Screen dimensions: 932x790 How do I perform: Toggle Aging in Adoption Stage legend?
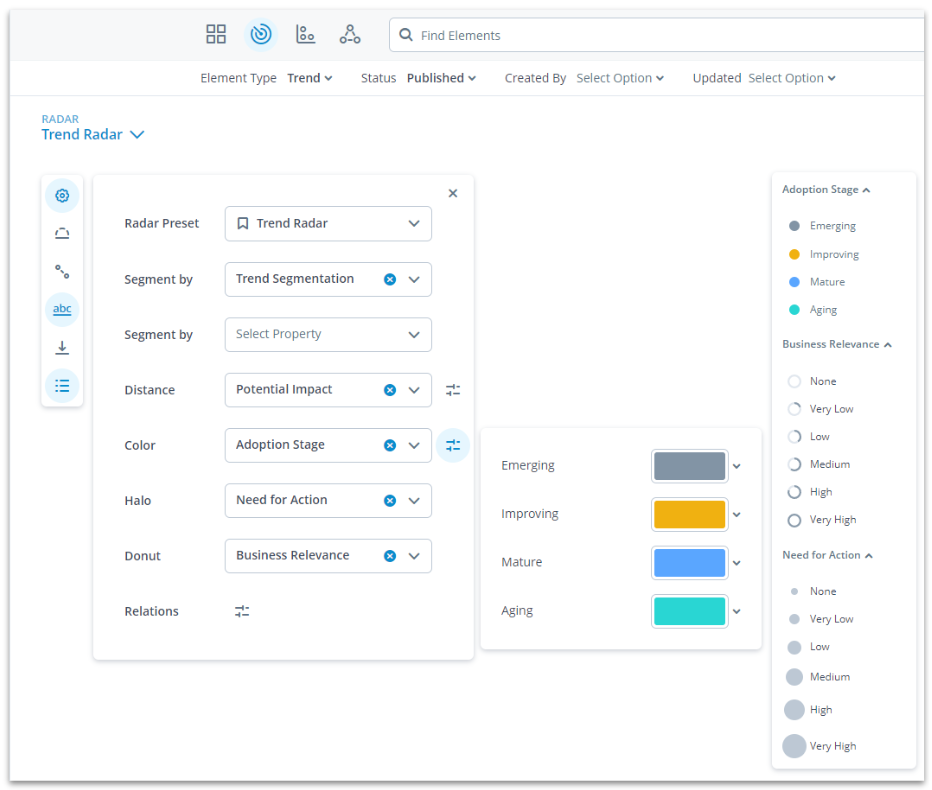click(x=813, y=310)
